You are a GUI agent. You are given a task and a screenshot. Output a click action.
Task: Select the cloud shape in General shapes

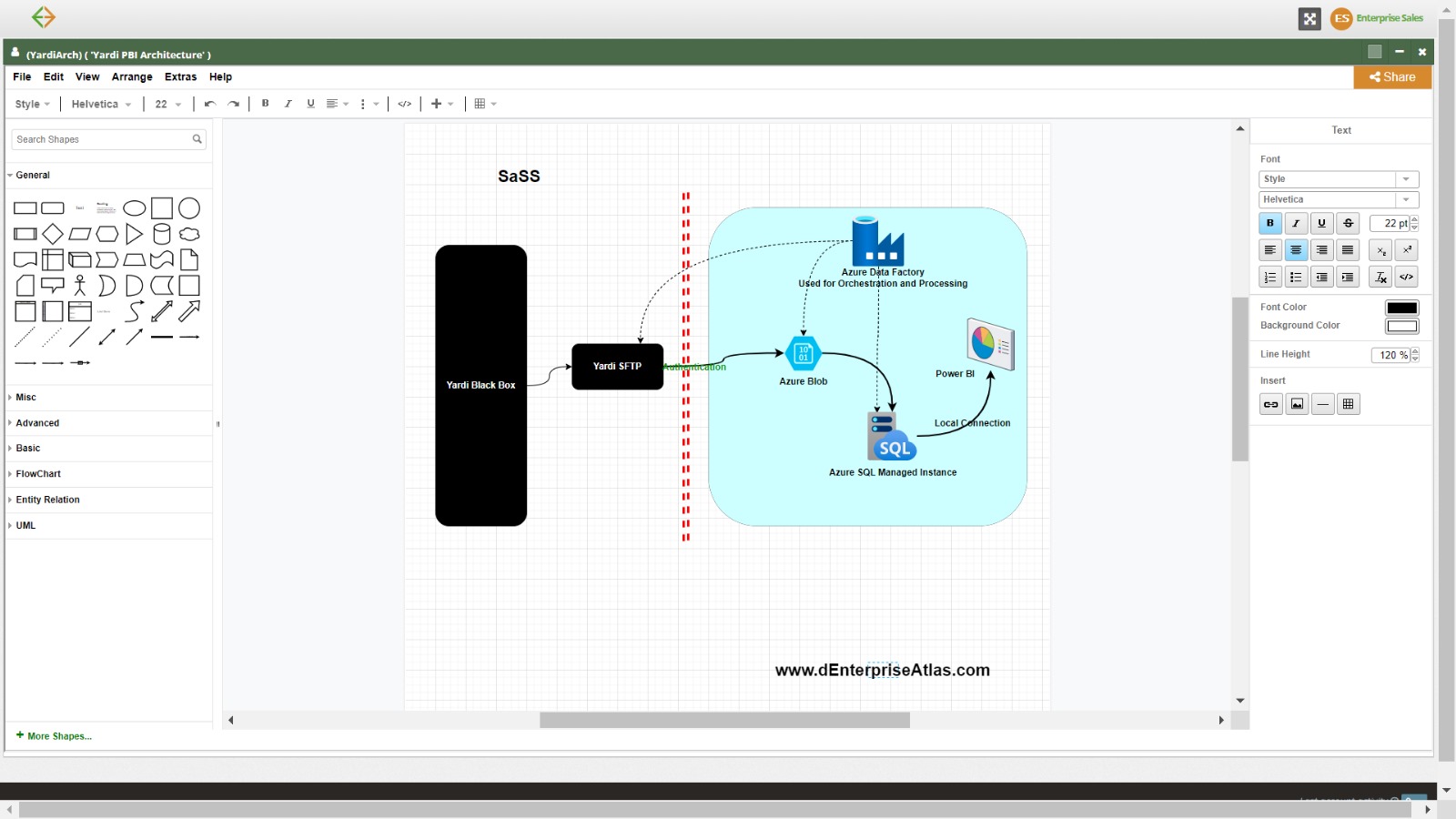pos(189,234)
